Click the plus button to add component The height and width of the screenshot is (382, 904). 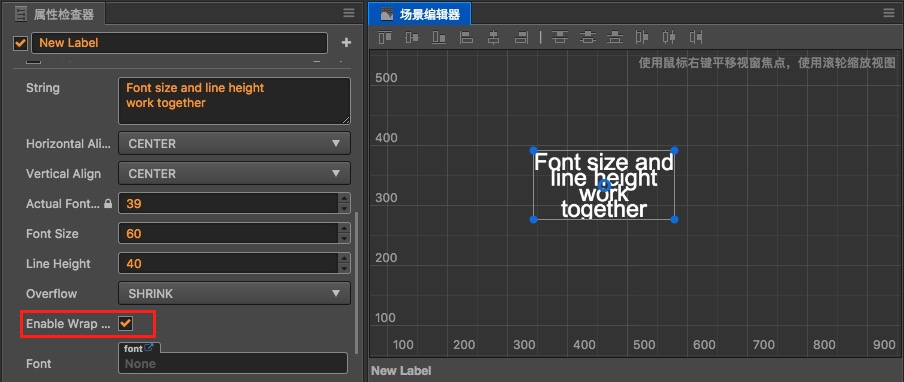pyautogui.click(x=346, y=43)
